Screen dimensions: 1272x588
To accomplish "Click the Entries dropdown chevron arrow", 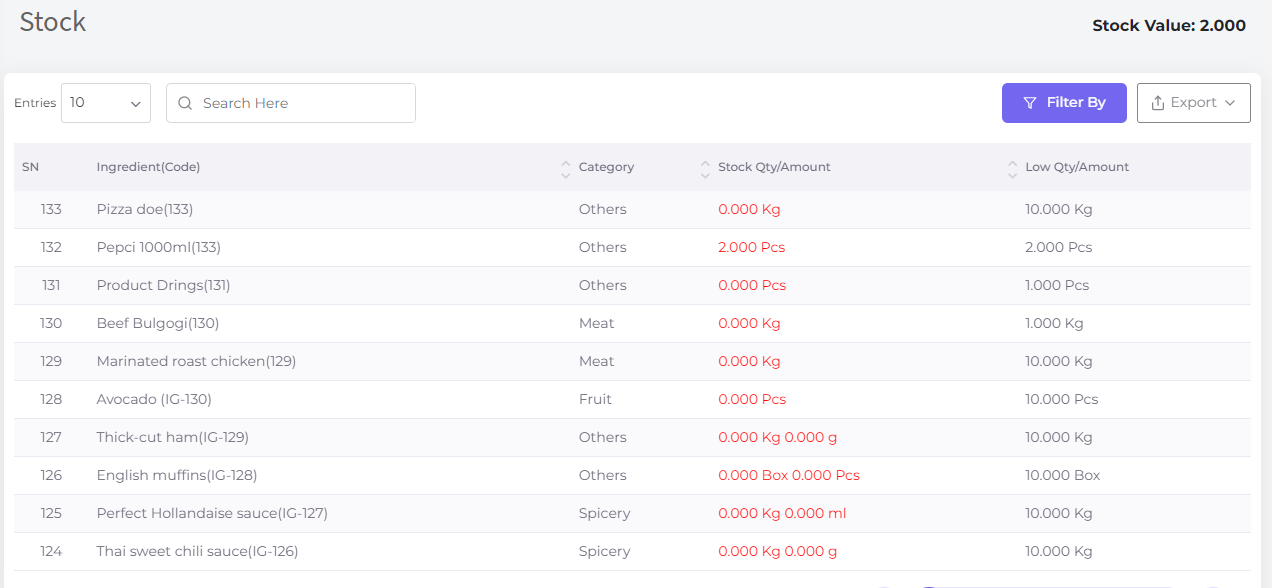I will click(x=135, y=103).
